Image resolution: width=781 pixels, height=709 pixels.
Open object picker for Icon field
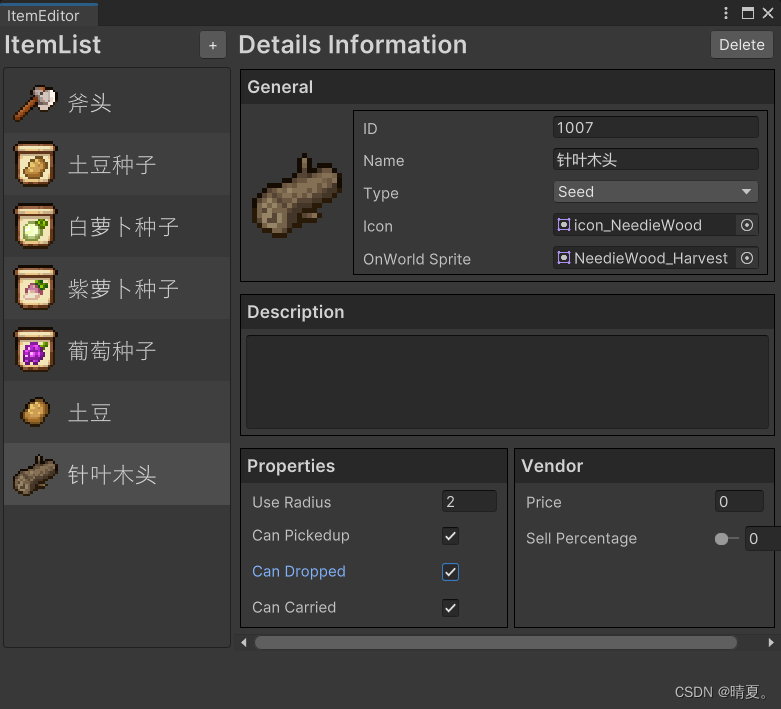tap(747, 226)
